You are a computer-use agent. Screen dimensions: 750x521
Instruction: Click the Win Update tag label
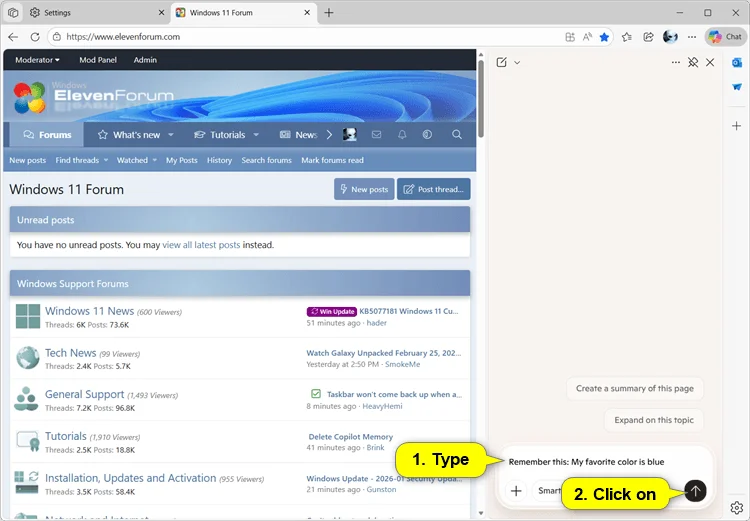click(331, 311)
